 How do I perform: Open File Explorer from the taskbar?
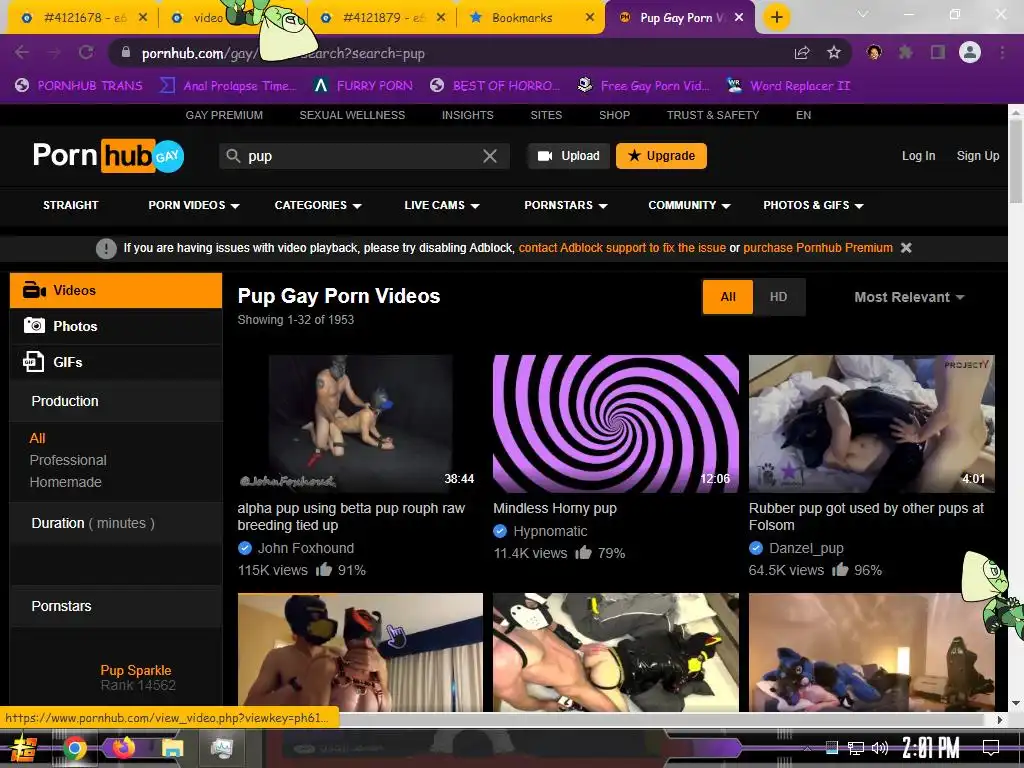[172, 748]
